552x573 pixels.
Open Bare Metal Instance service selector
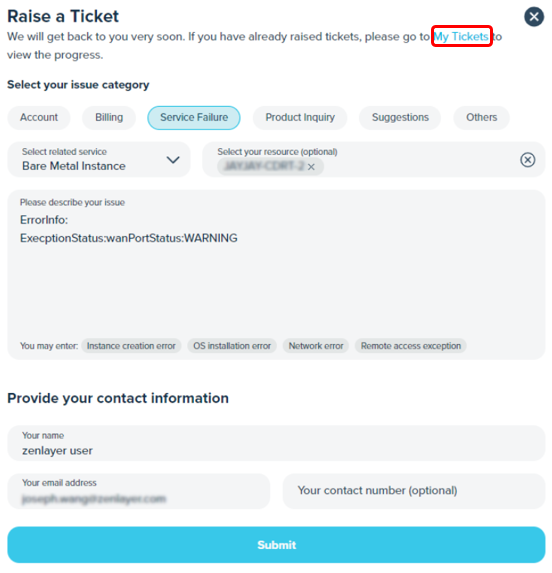99,160
